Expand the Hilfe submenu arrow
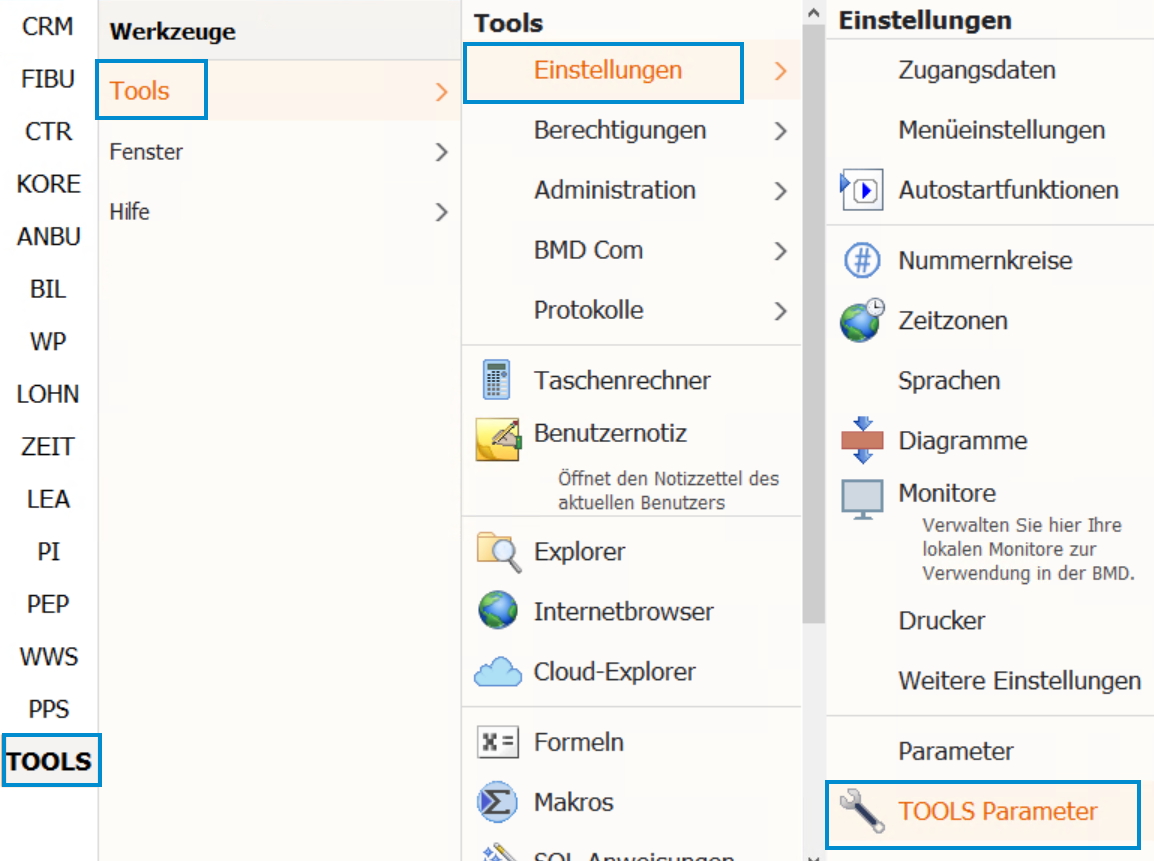The image size is (1154, 861). [x=441, y=212]
